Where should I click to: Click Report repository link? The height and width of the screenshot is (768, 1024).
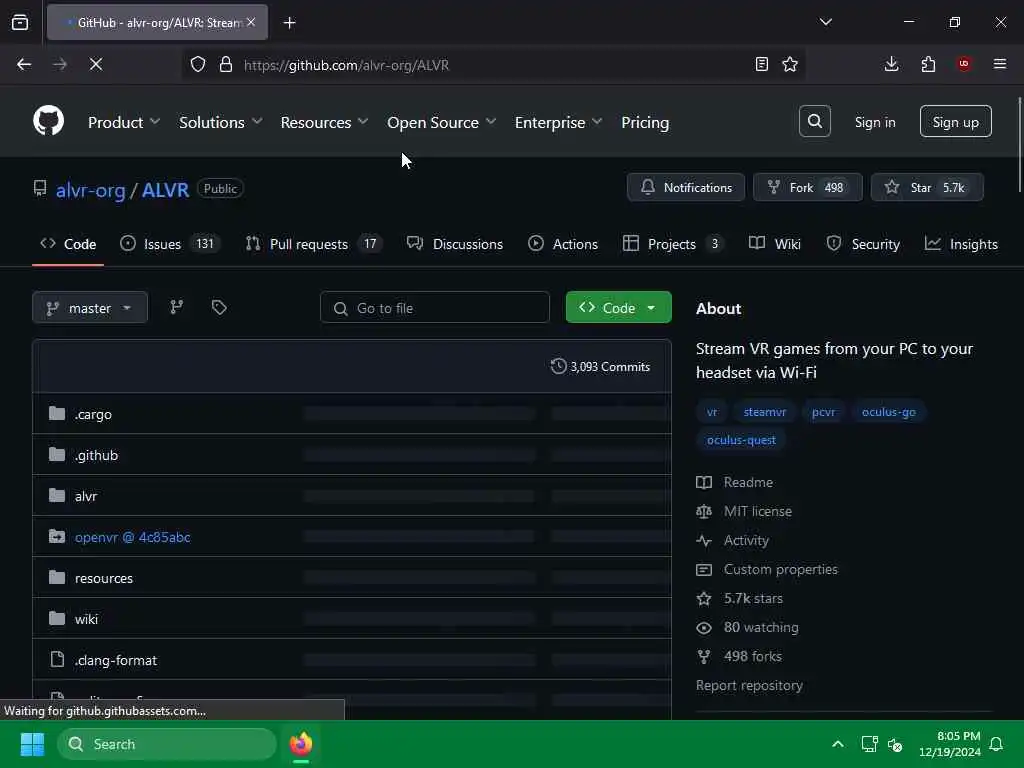click(749, 685)
